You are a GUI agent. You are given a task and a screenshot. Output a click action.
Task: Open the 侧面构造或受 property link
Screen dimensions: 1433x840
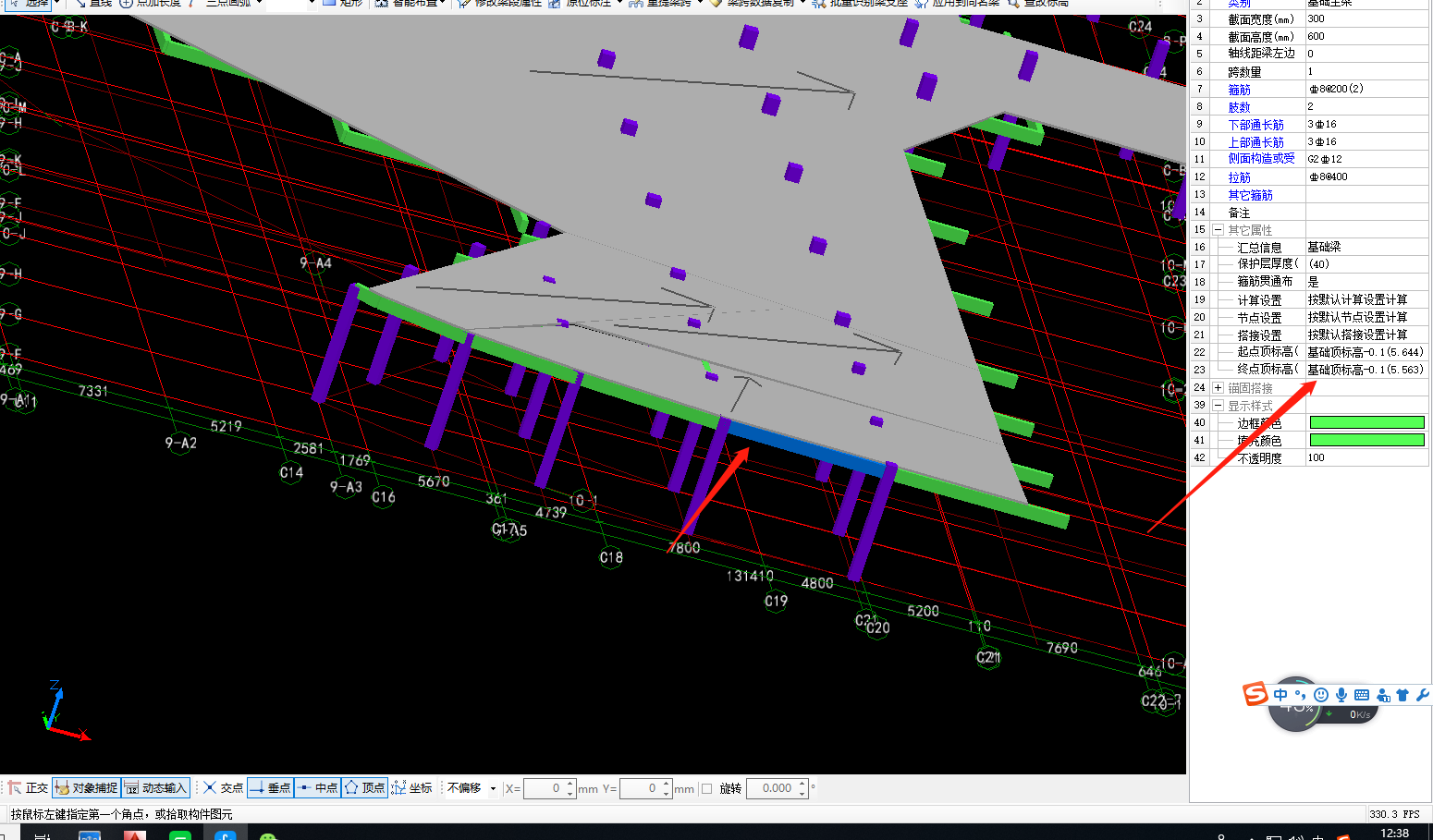(1261, 159)
